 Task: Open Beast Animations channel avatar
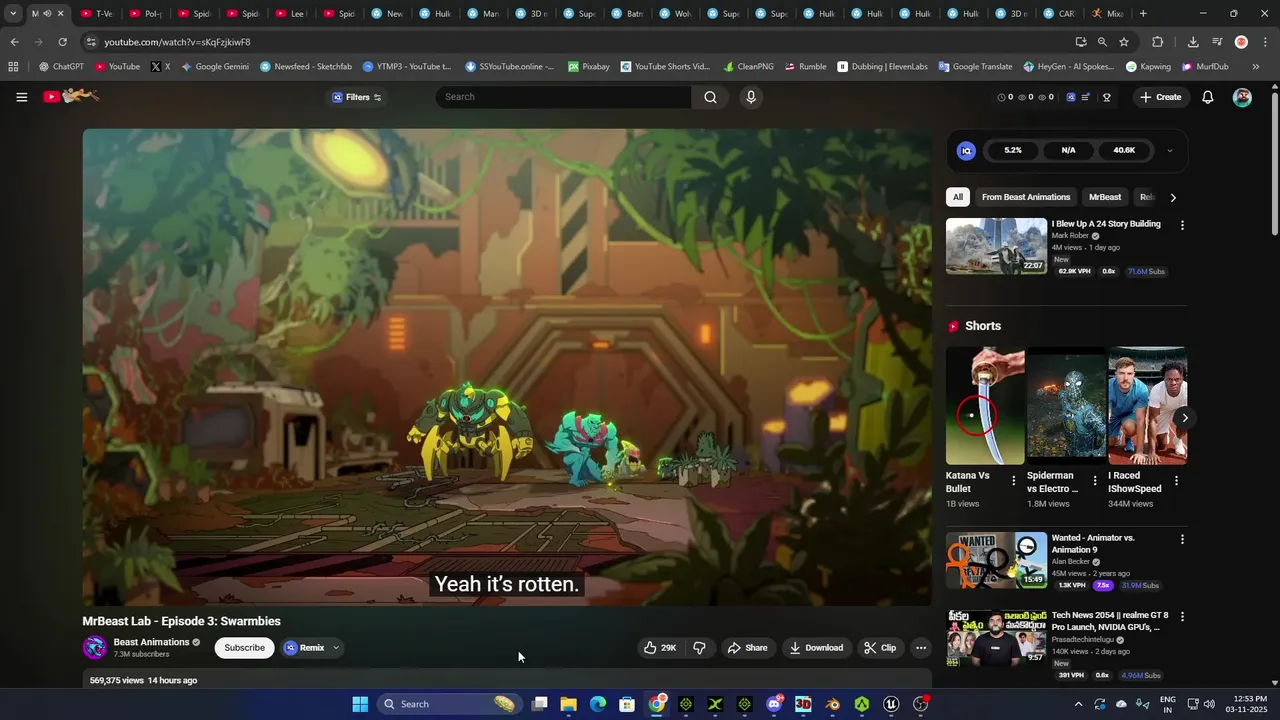coord(95,647)
